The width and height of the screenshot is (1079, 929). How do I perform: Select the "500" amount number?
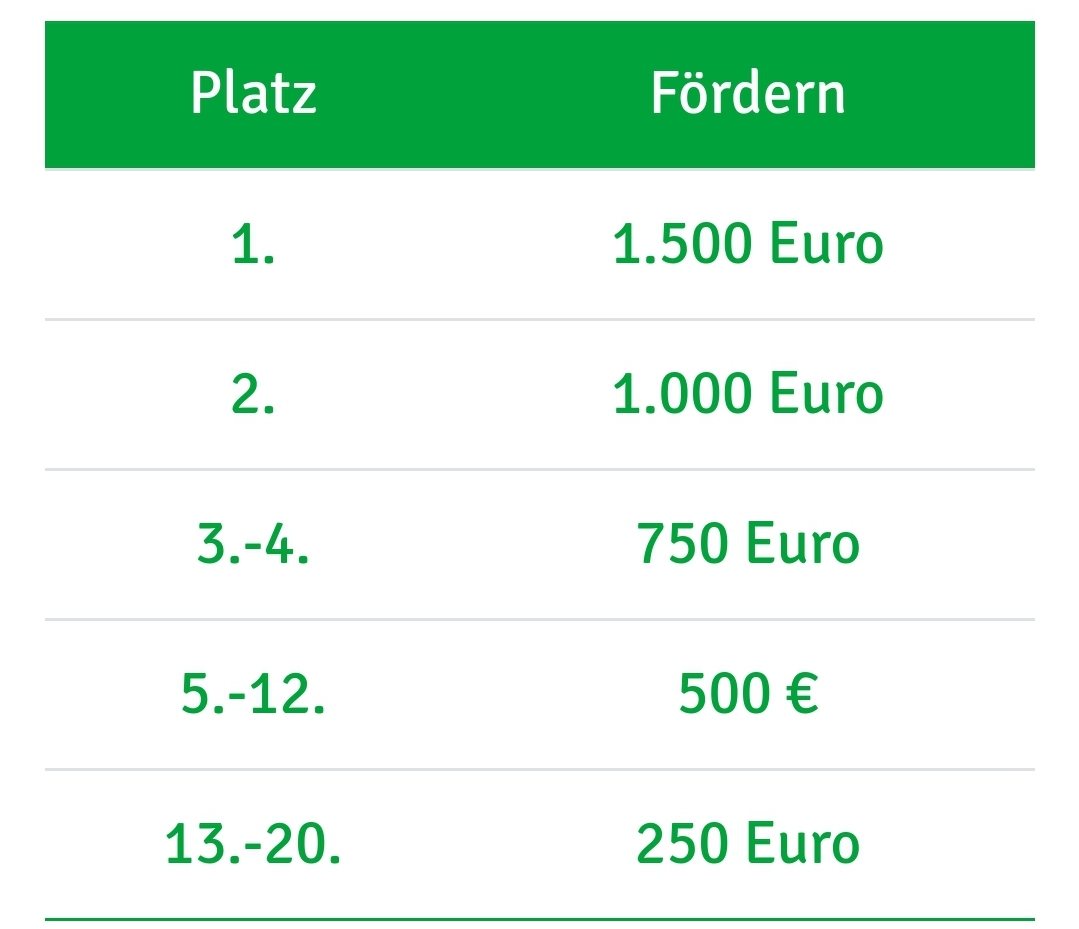724,695
